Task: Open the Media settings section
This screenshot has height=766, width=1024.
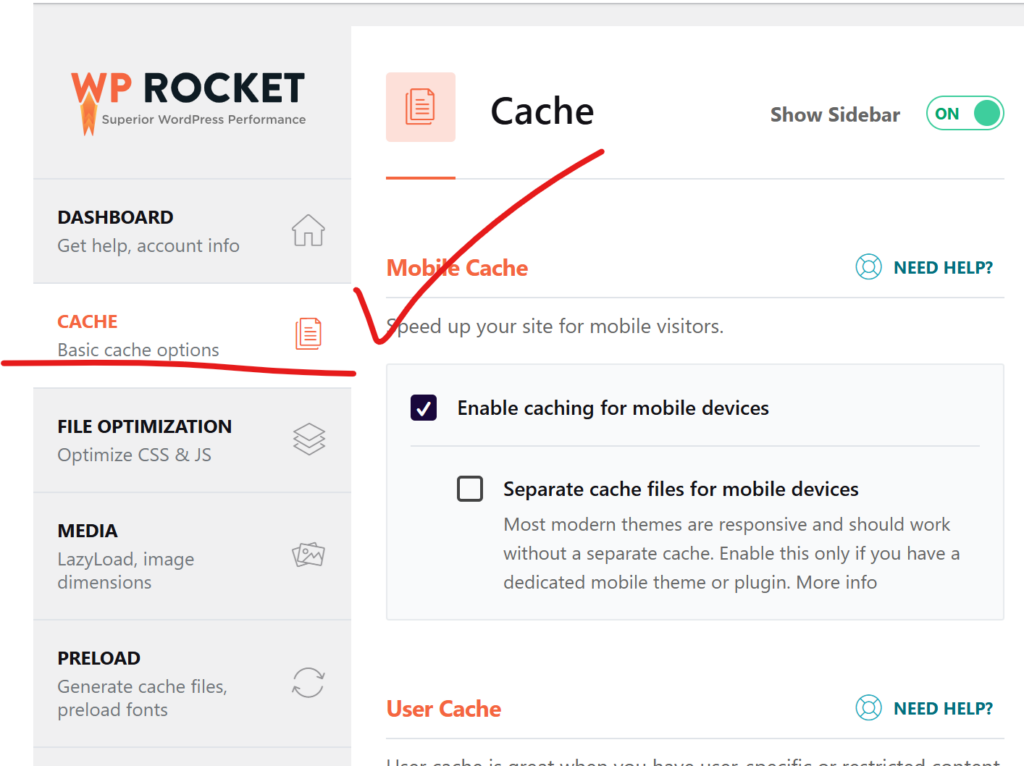Action: click(192, 556)
